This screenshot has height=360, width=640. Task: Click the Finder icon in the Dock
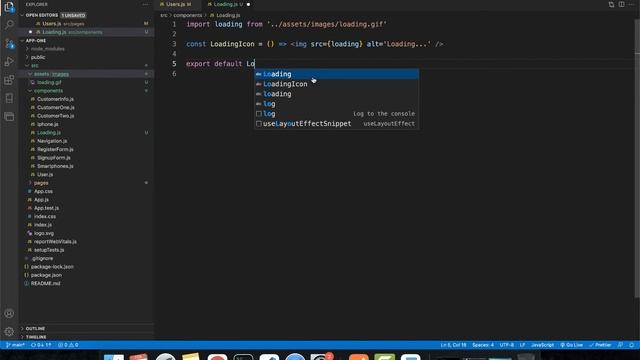click(113, 357)
